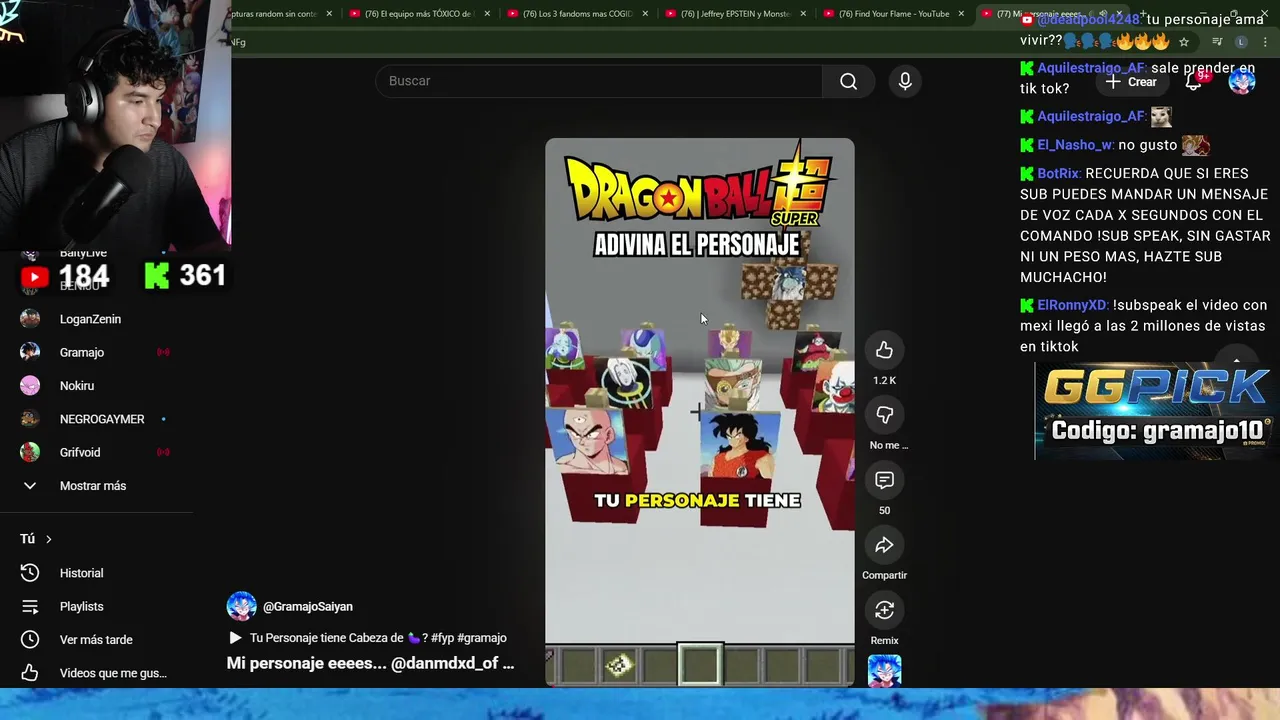The height and width of the screenshot is (720, 1280).
Task: Open Nokiru subscription channel
Action: pos(77,385)
